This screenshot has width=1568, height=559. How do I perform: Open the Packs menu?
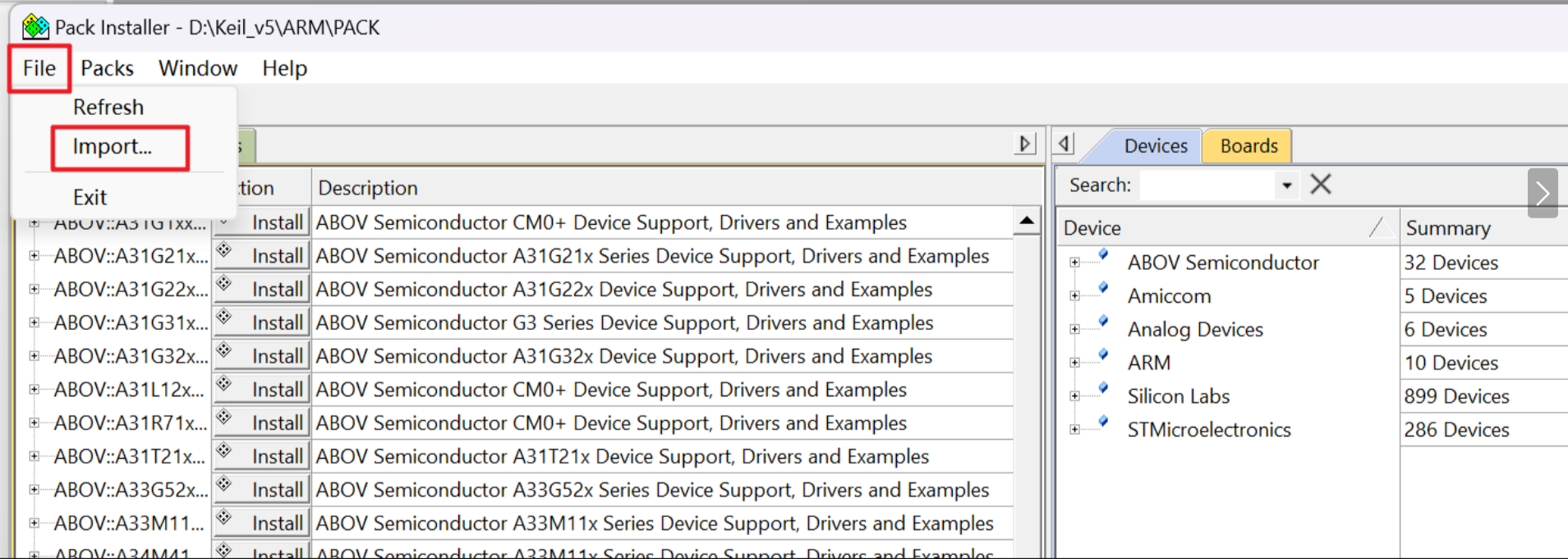pyautogui.click(x=107, y=68)
